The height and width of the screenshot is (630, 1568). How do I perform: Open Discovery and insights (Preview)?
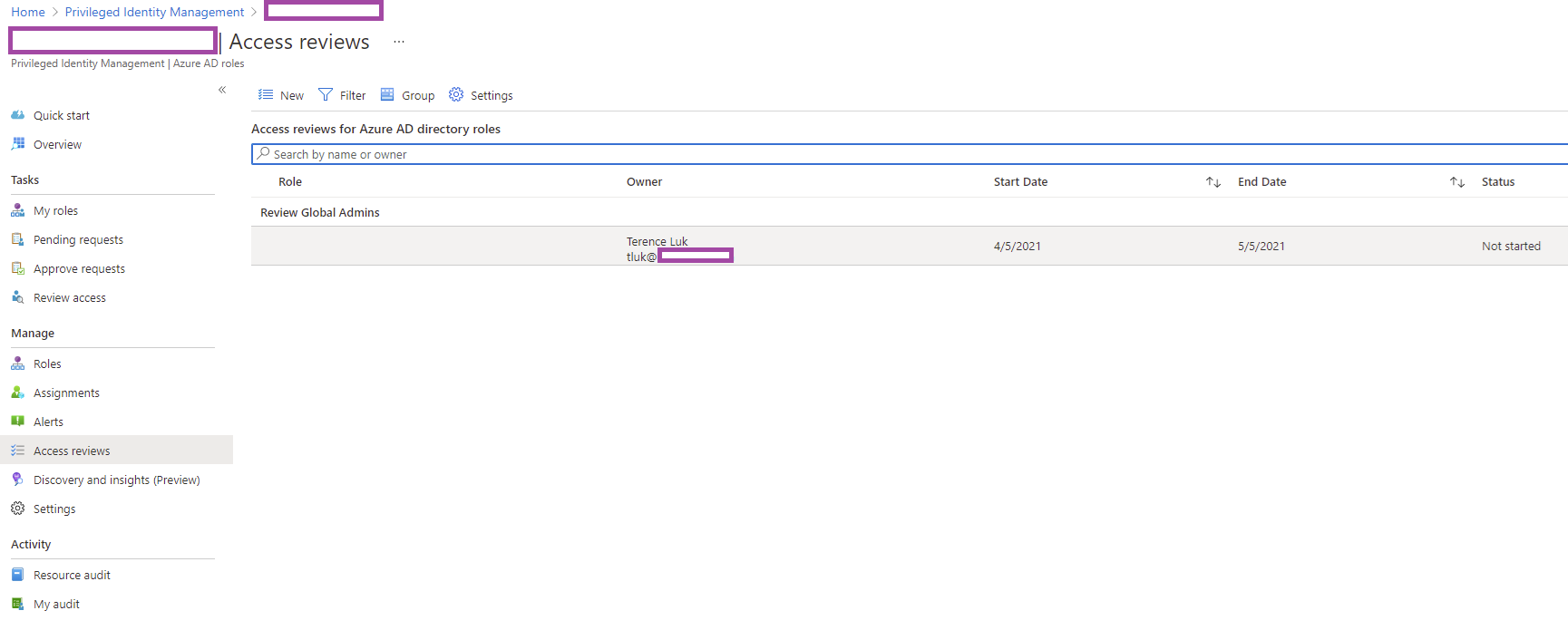(x=116, y=480)
